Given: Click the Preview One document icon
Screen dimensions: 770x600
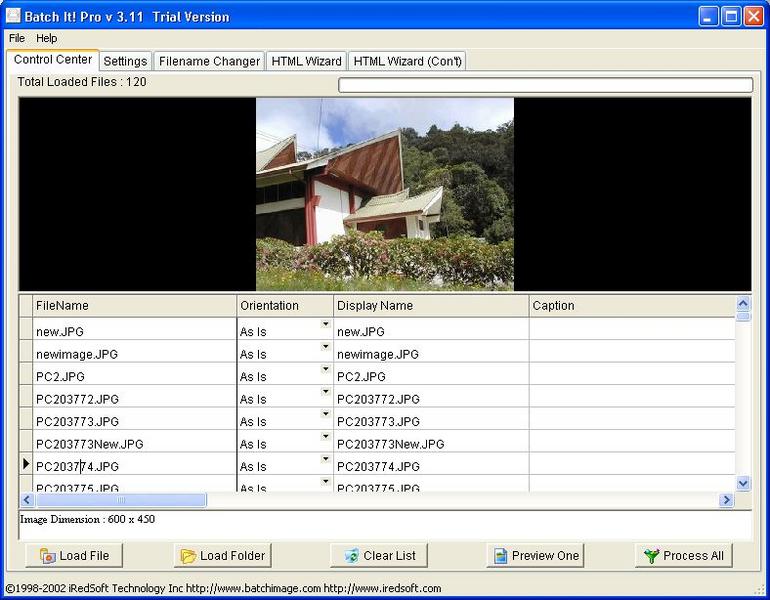Looking at the screenshot, I should [x=500, y=556].
